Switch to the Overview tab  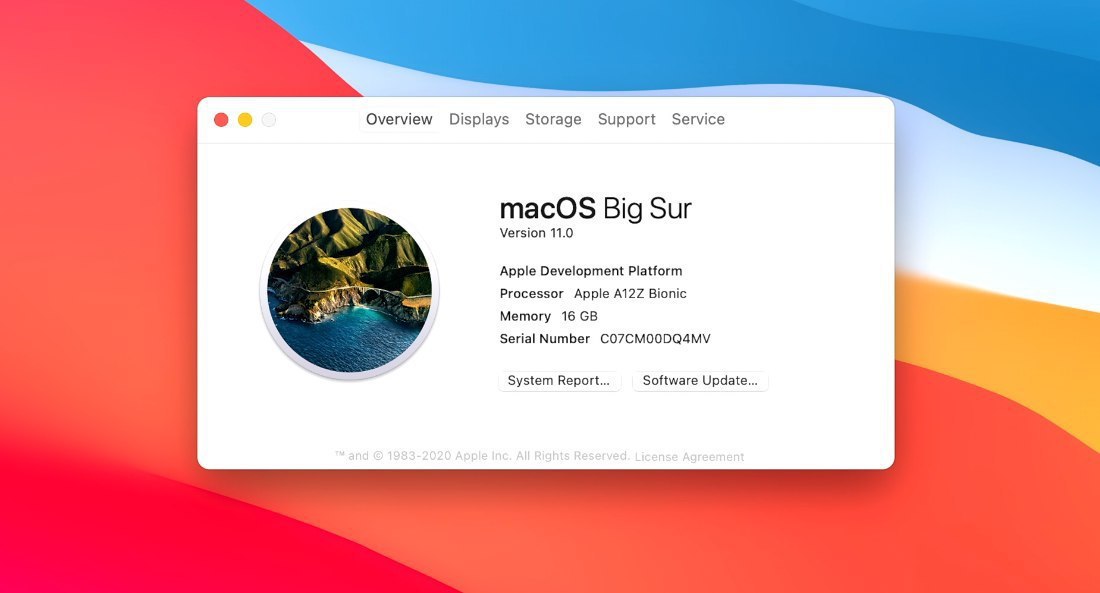point(399,119)
